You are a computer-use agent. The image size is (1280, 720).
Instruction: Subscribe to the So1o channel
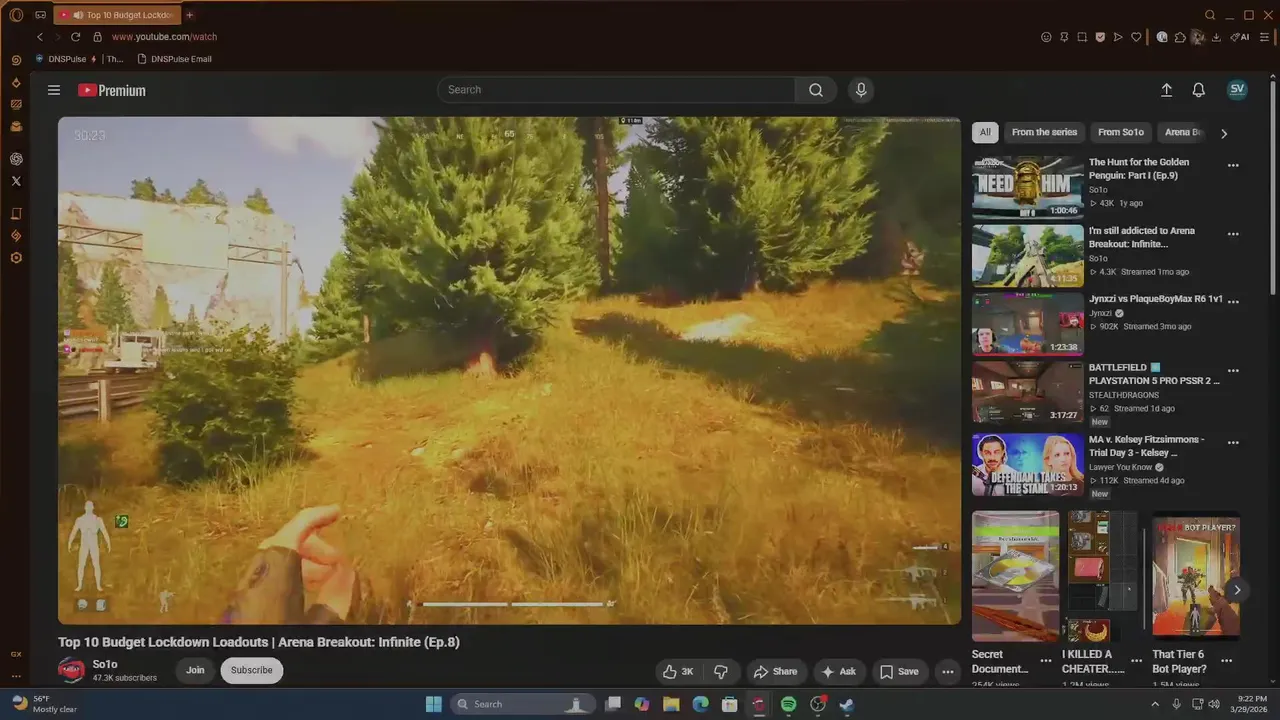[251, 670]
